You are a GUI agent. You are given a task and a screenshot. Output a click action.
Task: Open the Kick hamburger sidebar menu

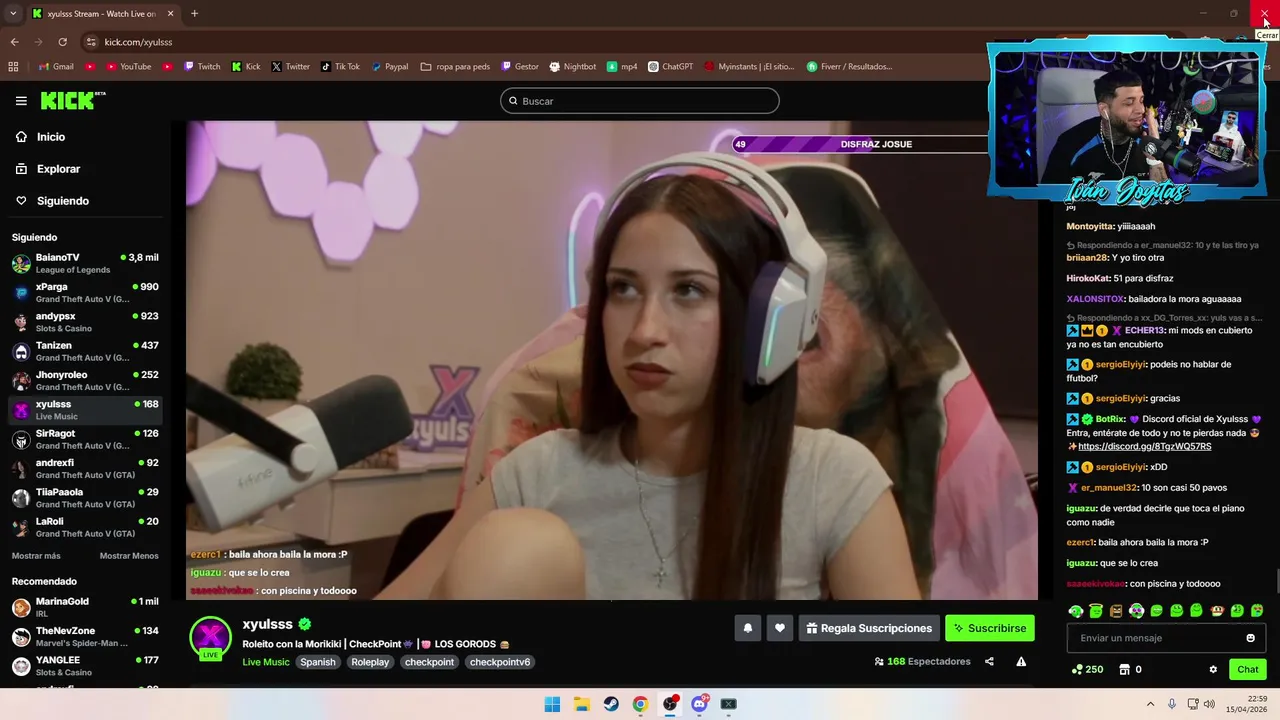[21, 101]
